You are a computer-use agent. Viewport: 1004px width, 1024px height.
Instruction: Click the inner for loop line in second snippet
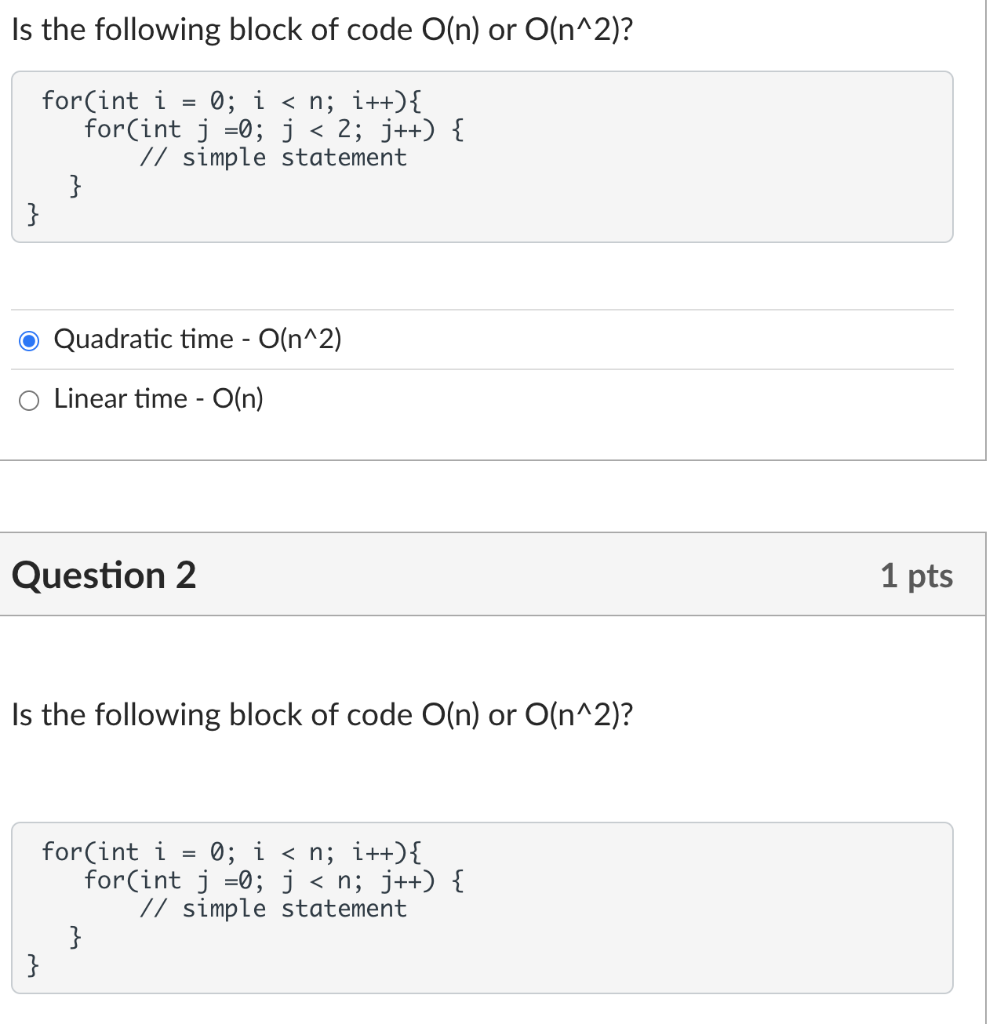270,879
